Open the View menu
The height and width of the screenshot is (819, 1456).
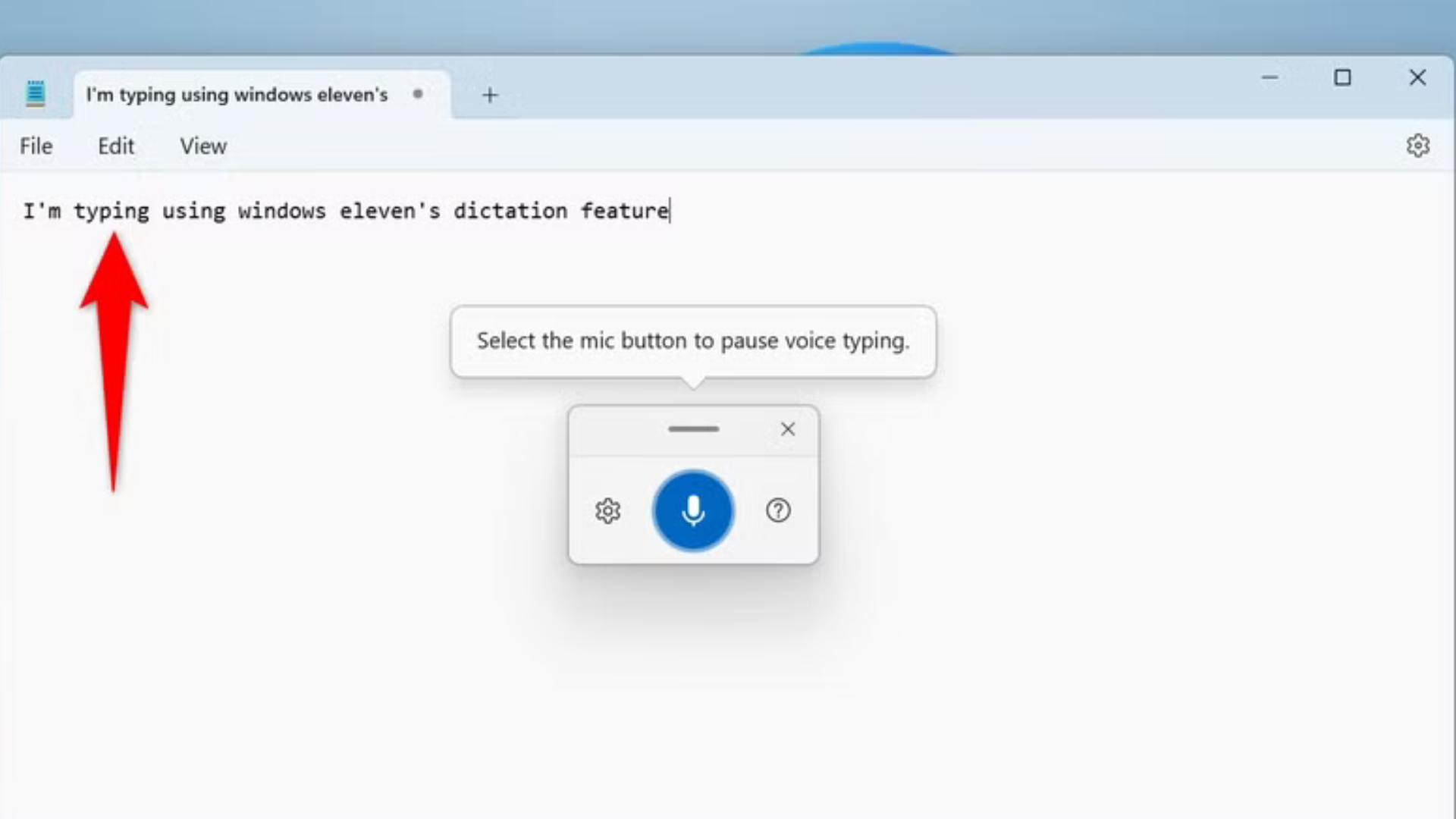point(203,146)
